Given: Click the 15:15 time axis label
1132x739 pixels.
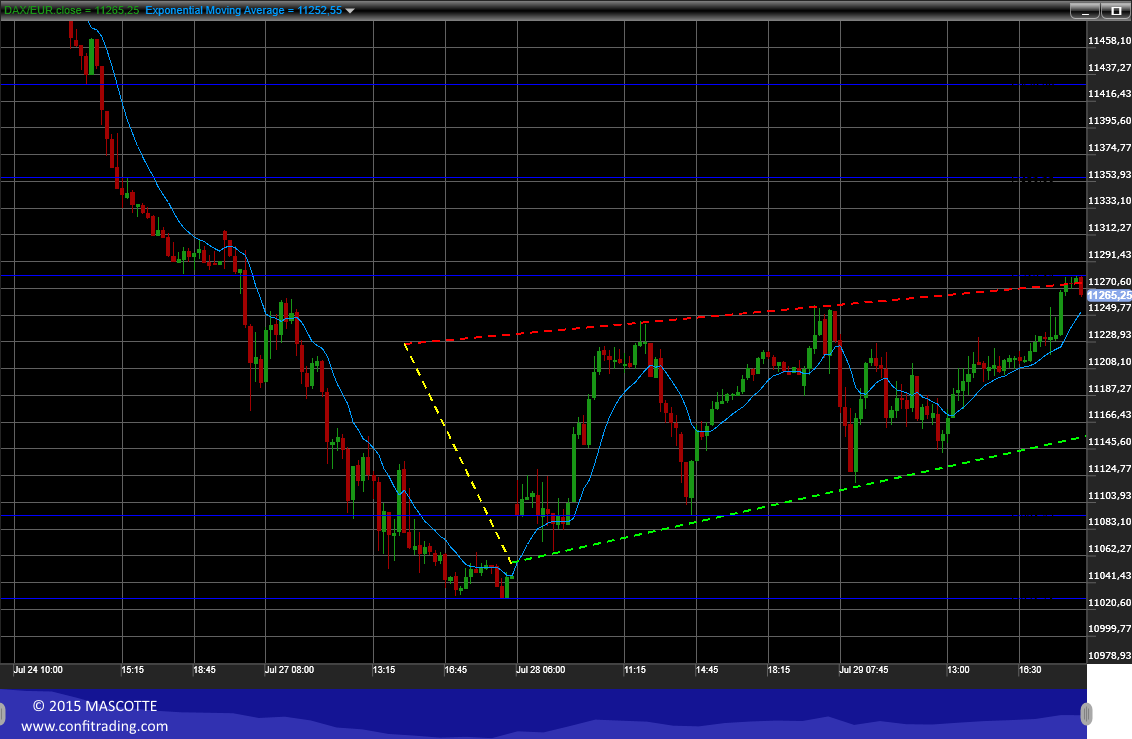Looking at the screenshot, I should (x=133, y=670).
